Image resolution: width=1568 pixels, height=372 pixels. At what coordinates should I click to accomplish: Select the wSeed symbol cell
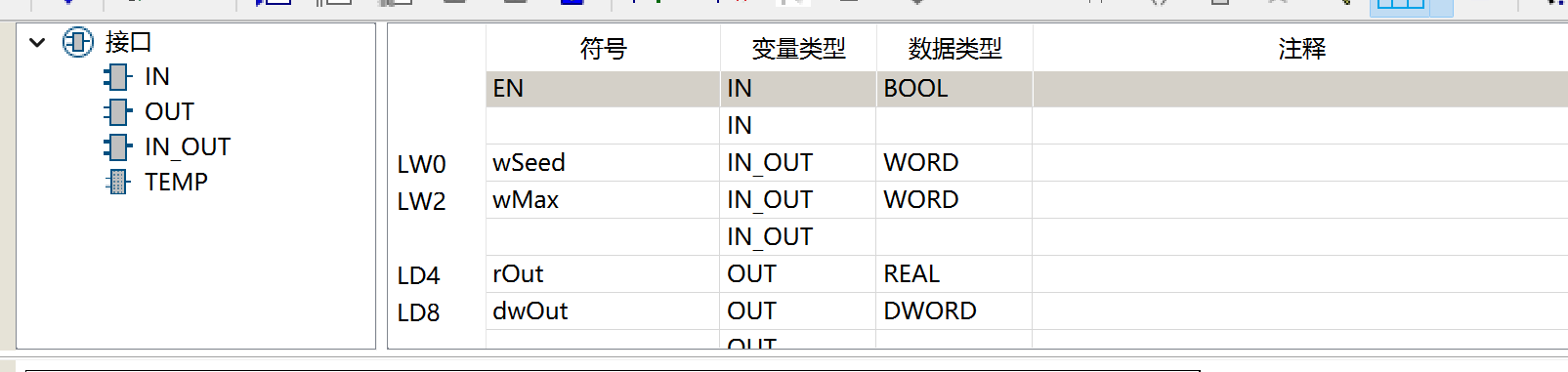(x=603, y=163)
